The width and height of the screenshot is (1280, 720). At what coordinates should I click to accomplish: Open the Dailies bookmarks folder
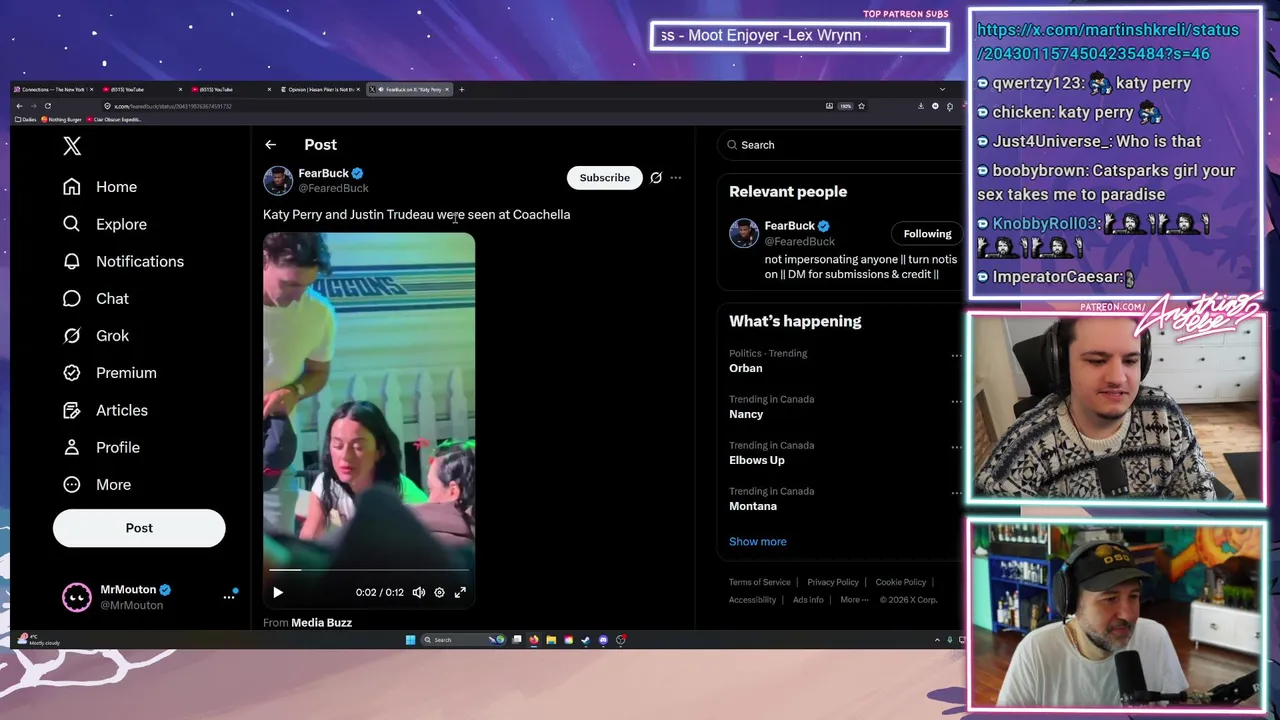[x=27, y=120]
